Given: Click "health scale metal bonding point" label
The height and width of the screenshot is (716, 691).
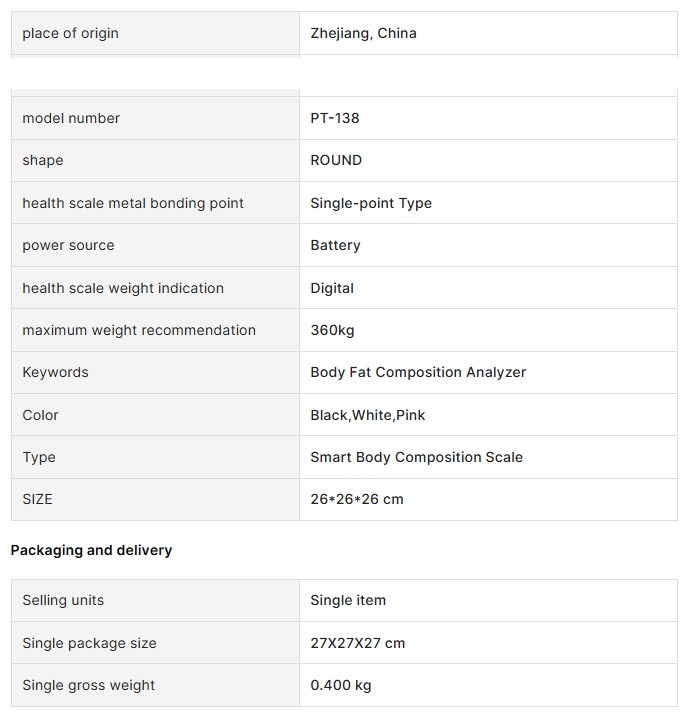Looking at the screenshot, I should (133, 203).
